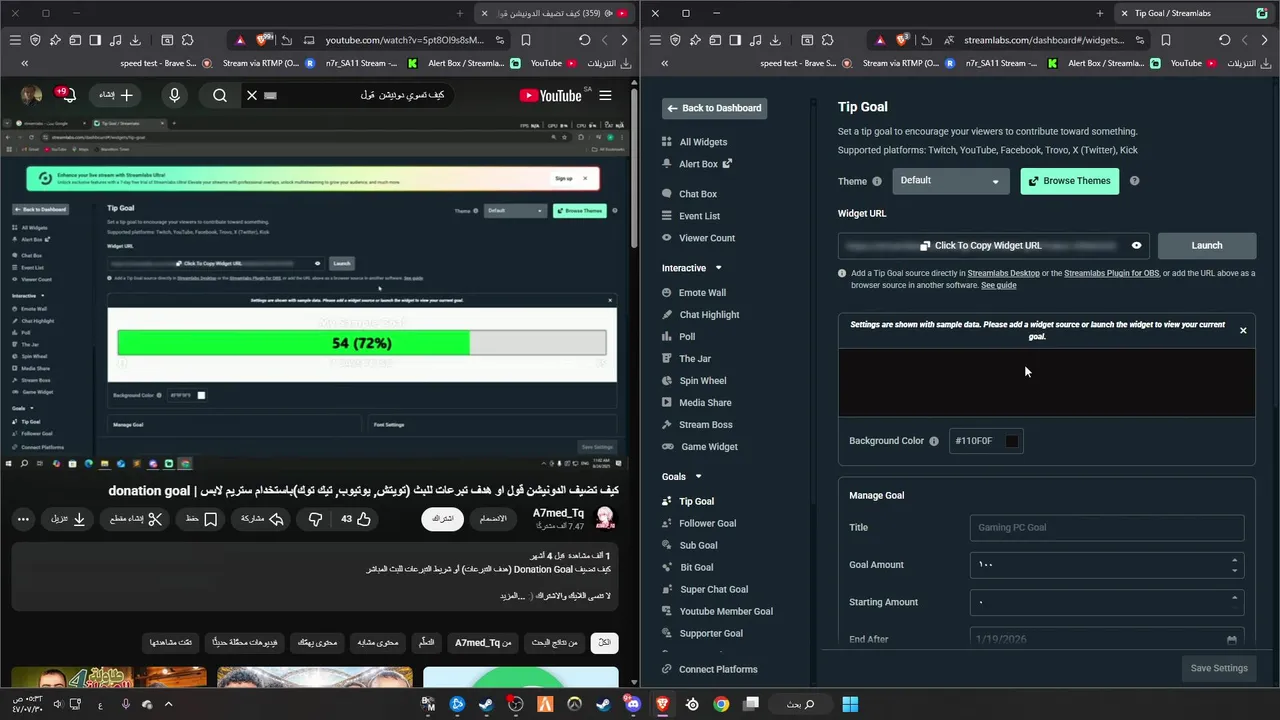Select Event List widget
The width and height of the screenshot is (1280, 720).
click(x=691, y=216)
